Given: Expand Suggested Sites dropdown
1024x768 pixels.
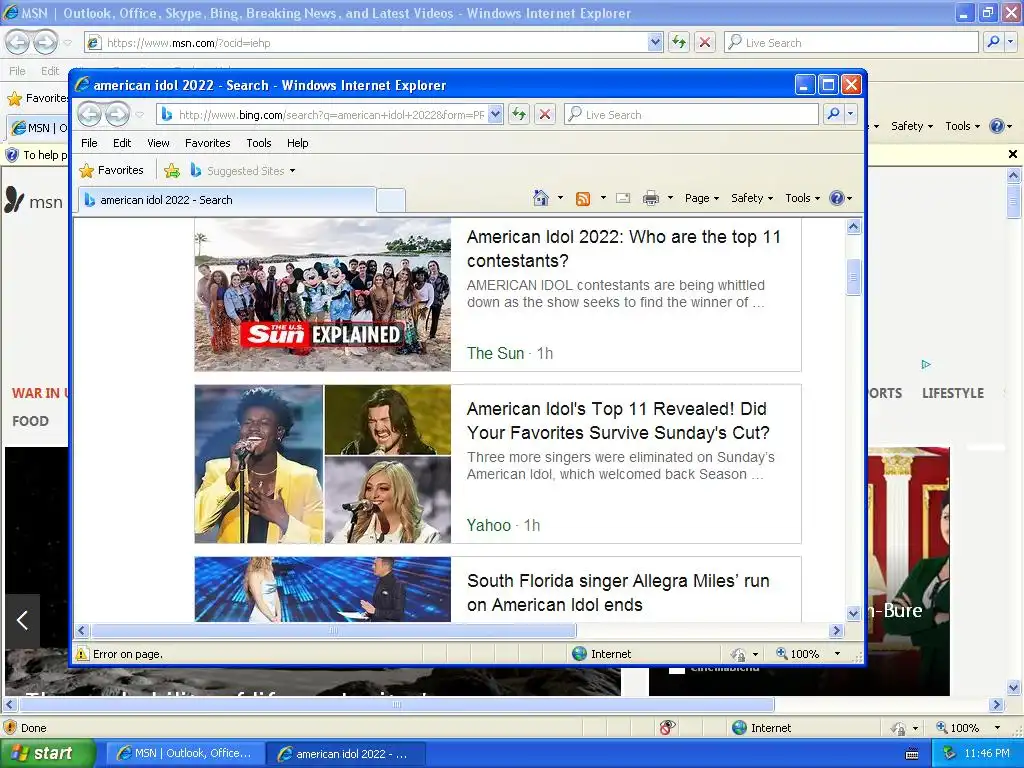Looking at the screenshot, I should [293, 171].
